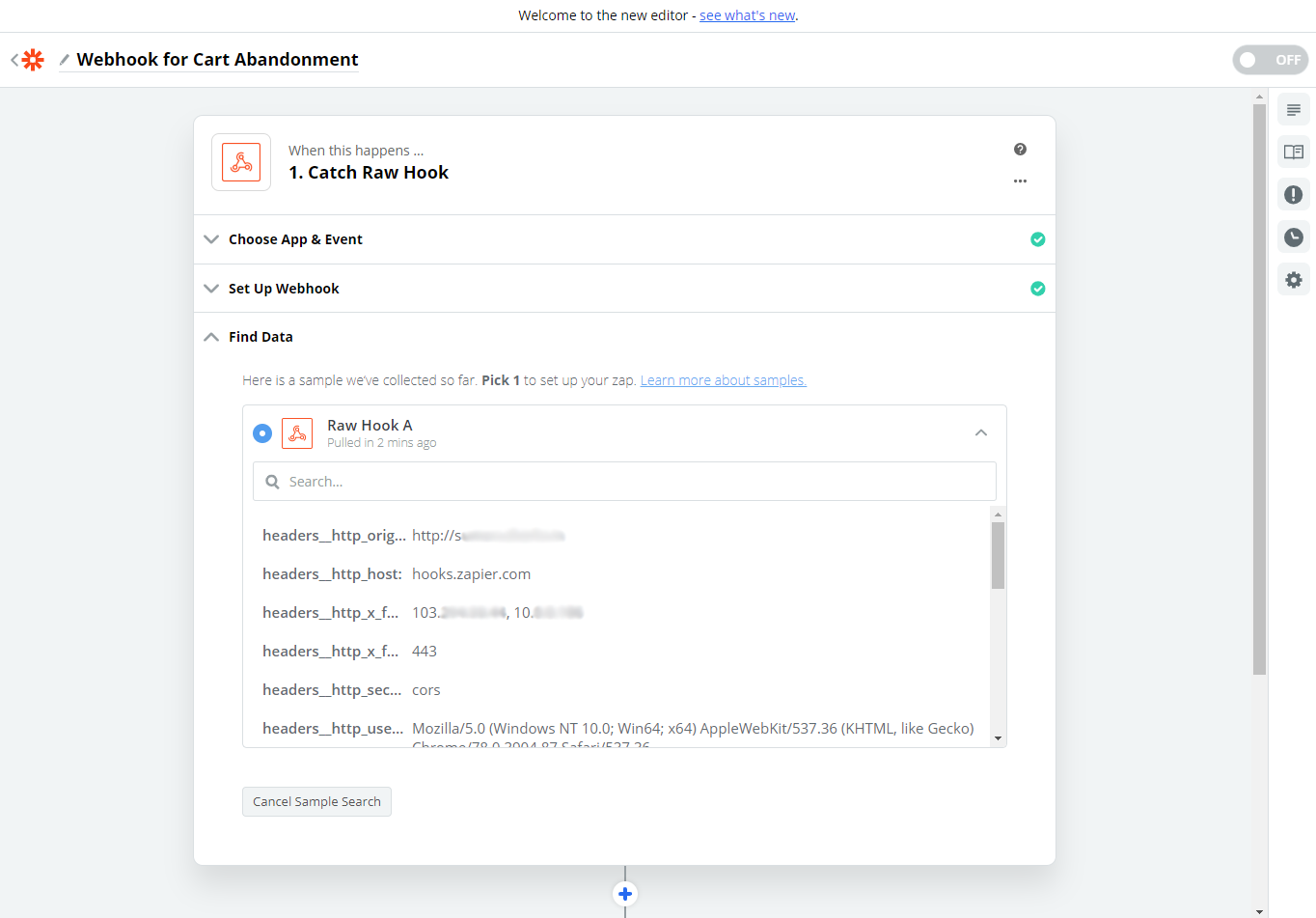This screenshot has width=1316, height=918.
Task: Open the zap settings gear icon
Action: pyautogui.click(x=1294, y=280)
